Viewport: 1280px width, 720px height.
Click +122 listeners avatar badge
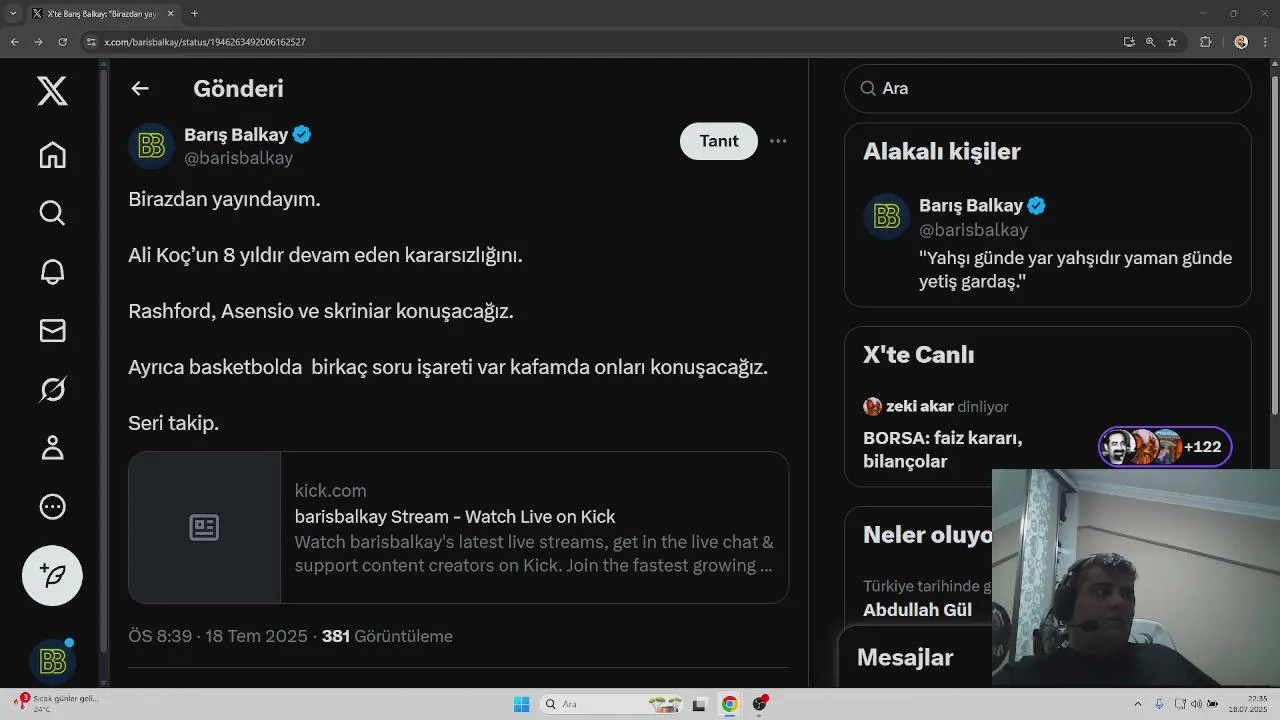point(1165,447)
